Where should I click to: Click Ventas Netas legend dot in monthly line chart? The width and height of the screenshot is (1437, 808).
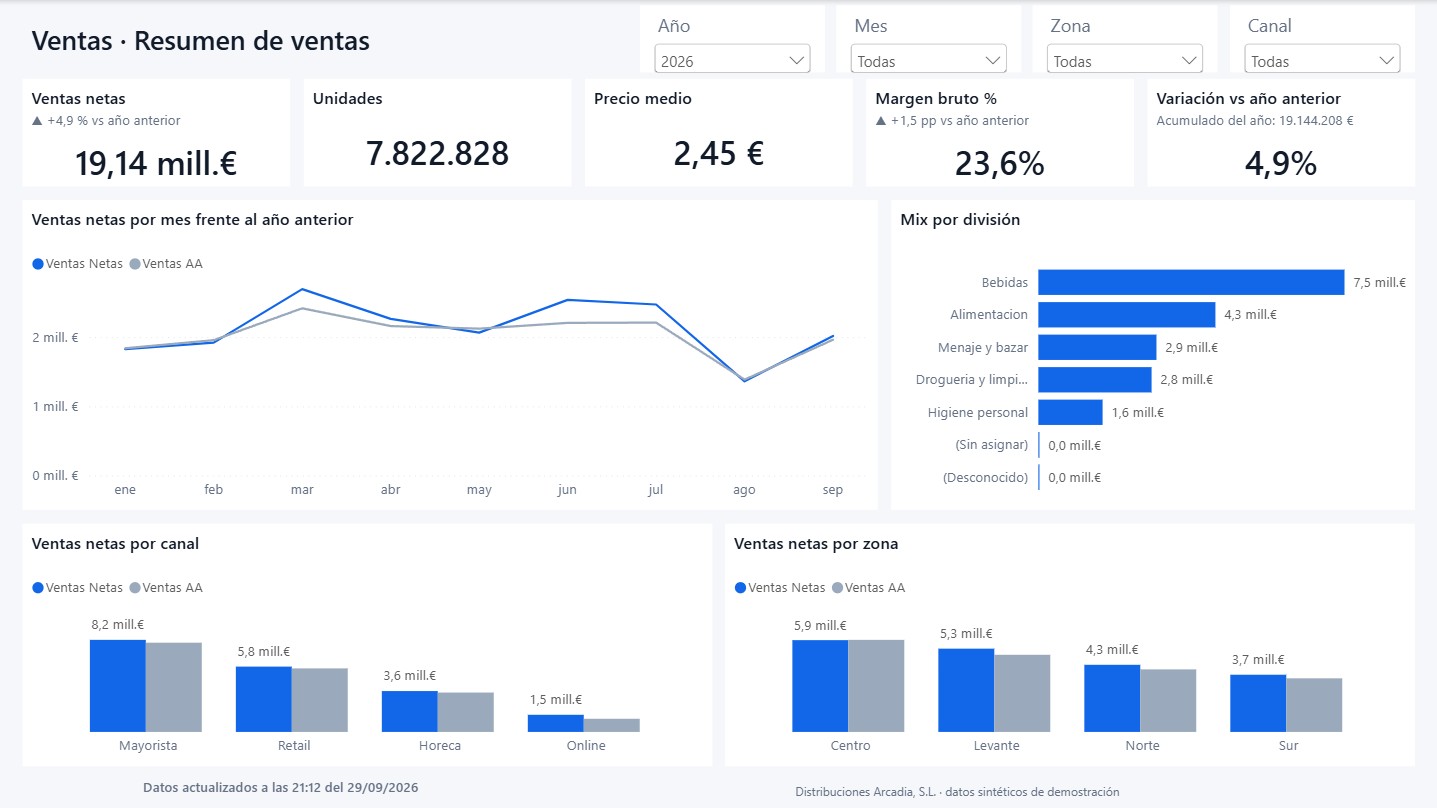tap(38, 264)
